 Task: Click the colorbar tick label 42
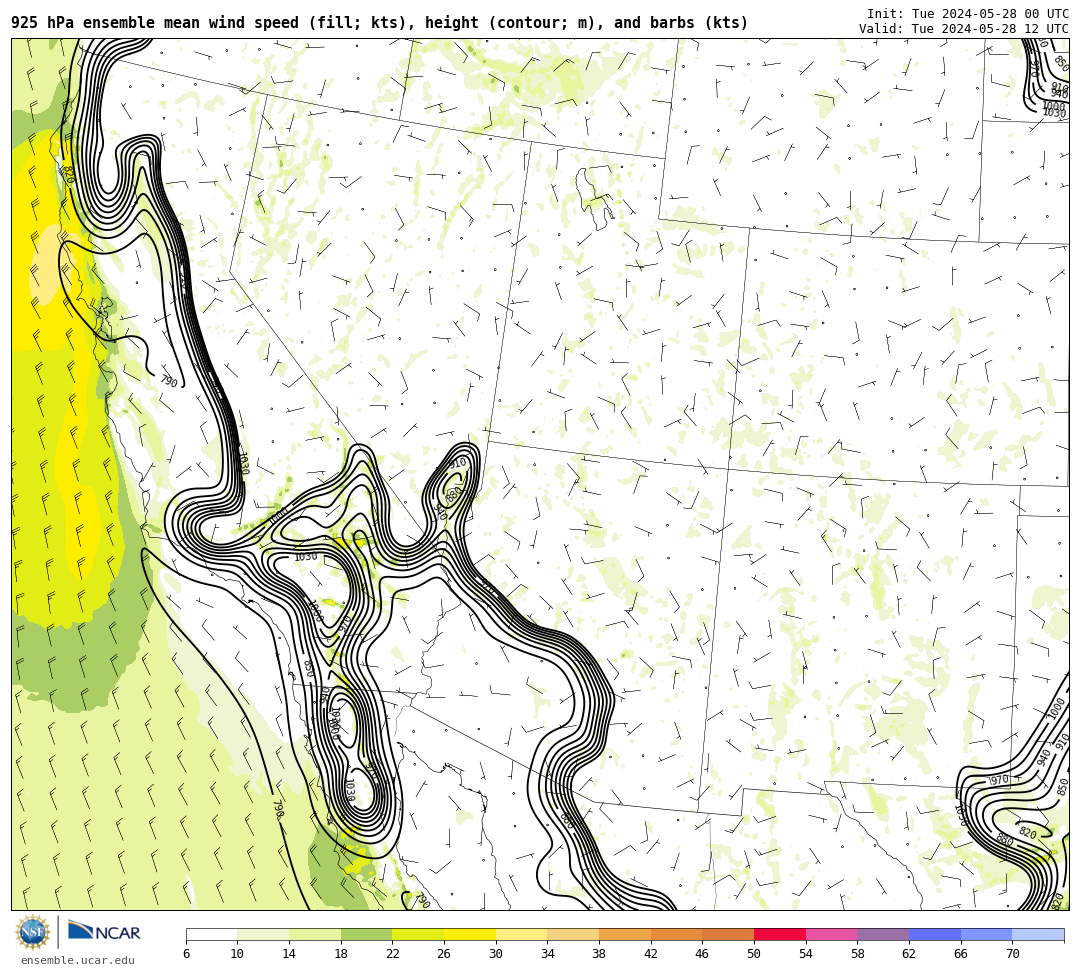pyautogui.click(x=650, y=954)
